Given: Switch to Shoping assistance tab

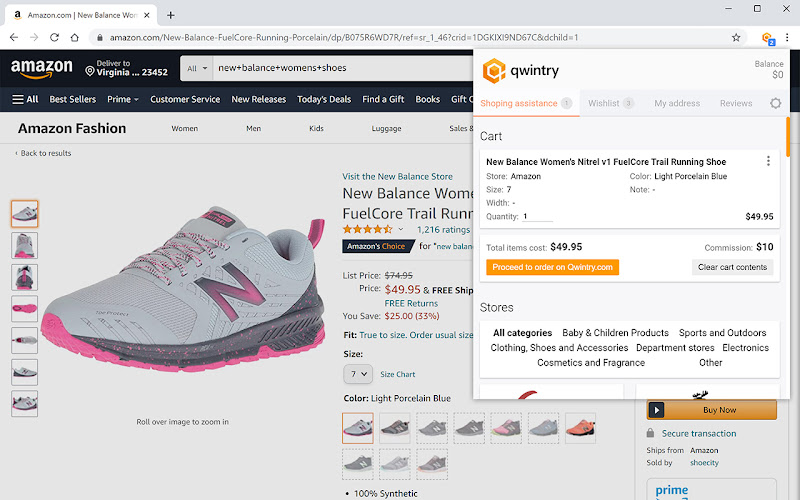Looking at the screenshot, I should [526, 103].
